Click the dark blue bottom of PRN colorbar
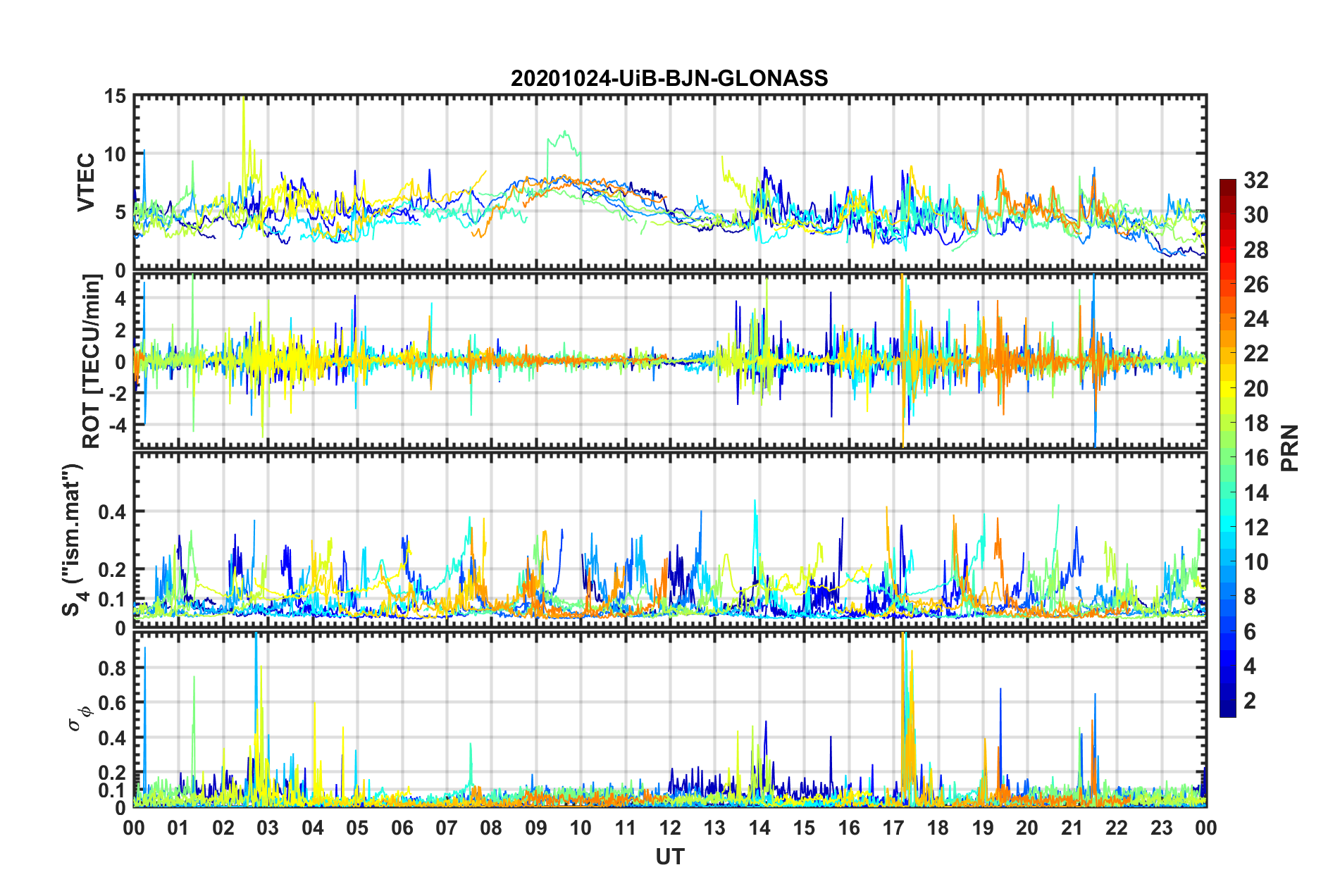1340x896 pixels. coord(1228,710)
